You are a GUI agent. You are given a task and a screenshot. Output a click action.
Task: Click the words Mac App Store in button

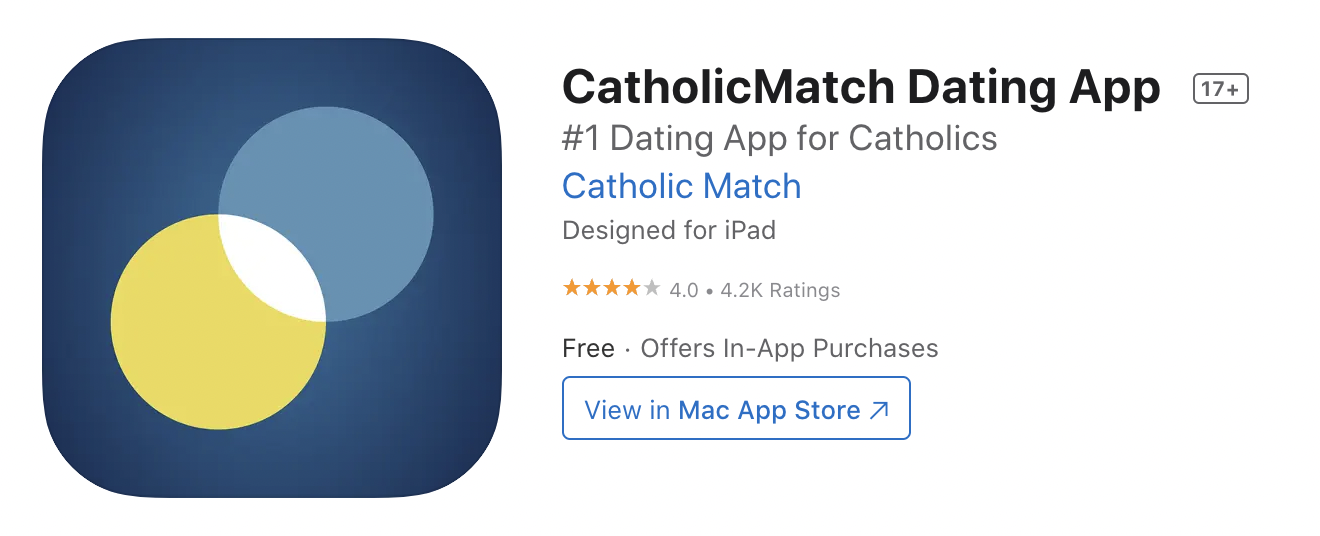click(x=769, y=410)
